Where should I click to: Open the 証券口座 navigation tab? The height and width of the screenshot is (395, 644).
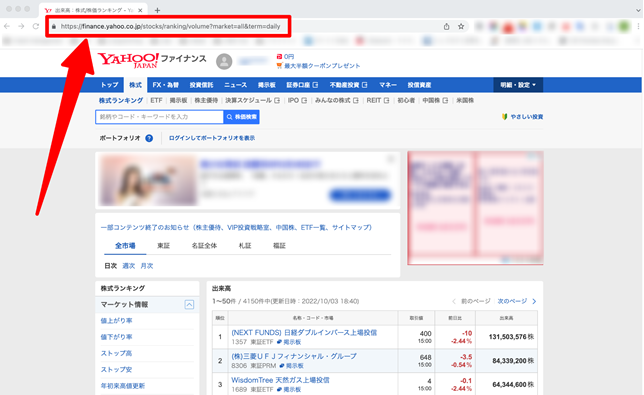(302, 85)
